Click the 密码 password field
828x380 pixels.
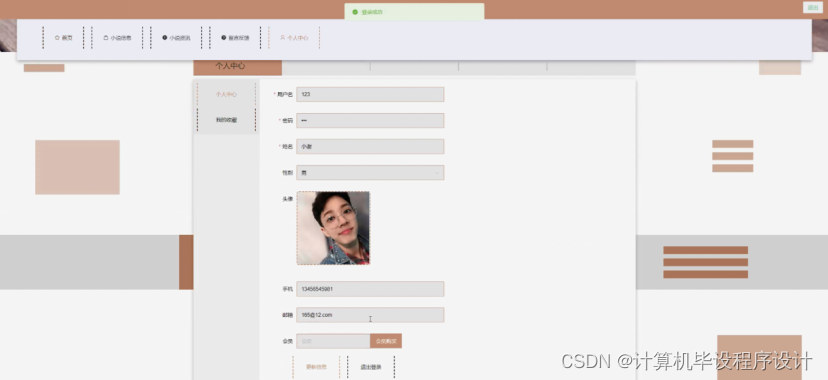coord(370,120)
